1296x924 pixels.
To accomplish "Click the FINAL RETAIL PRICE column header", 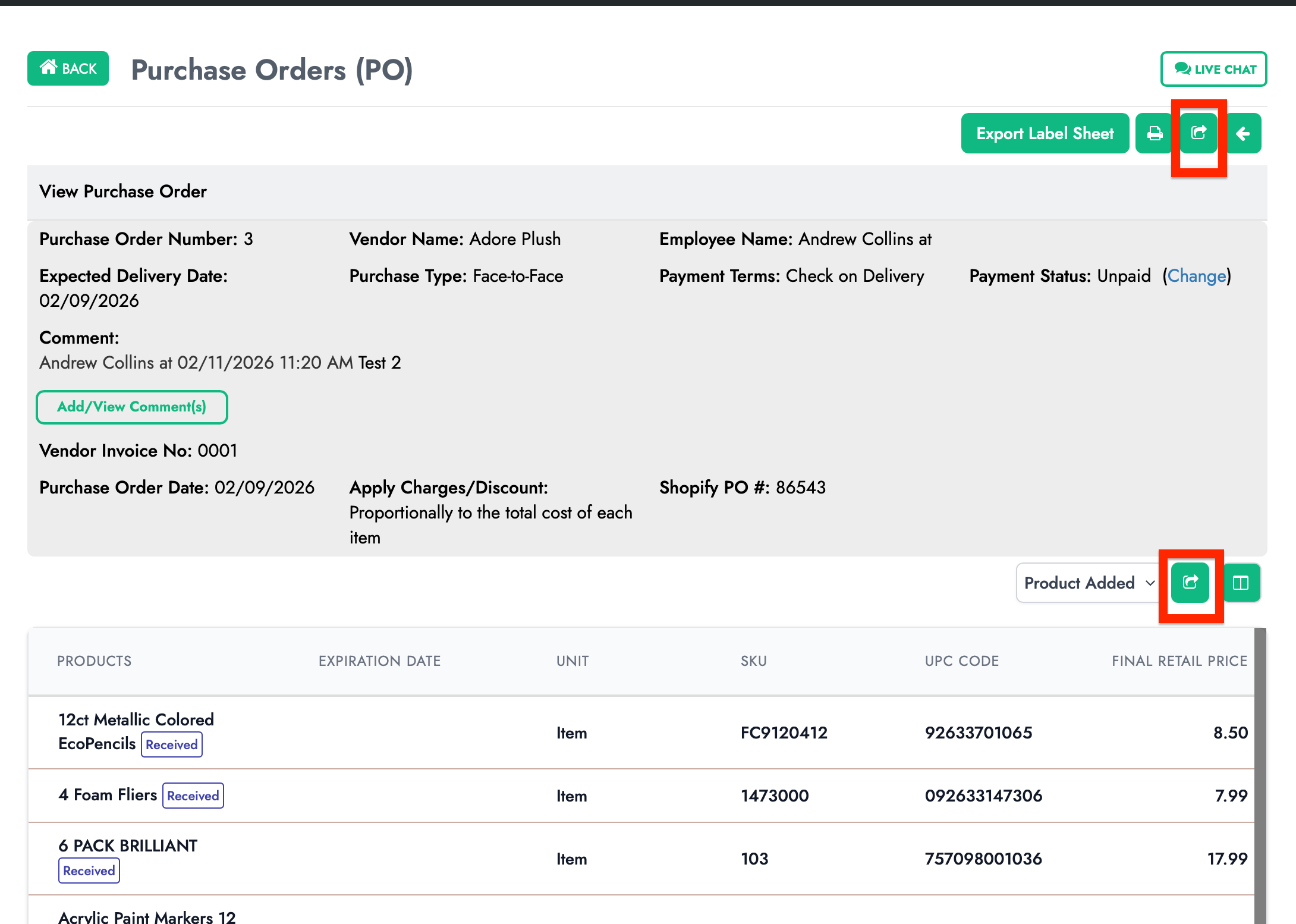I will pos(1179,661).
